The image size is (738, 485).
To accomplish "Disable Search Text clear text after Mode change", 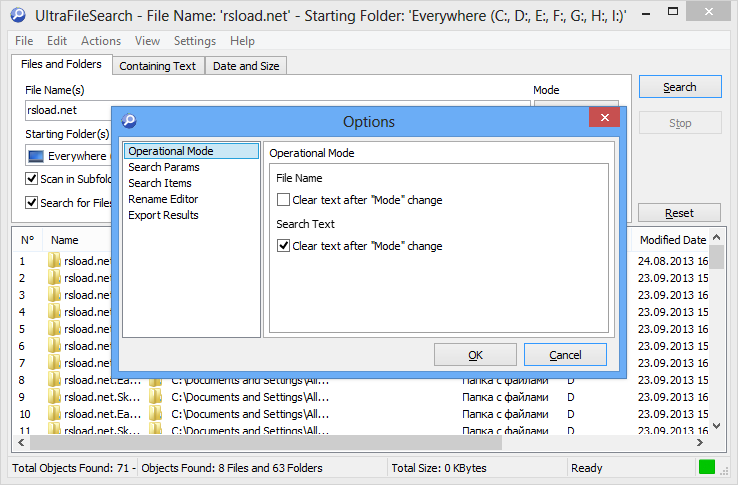I will 283,245.
